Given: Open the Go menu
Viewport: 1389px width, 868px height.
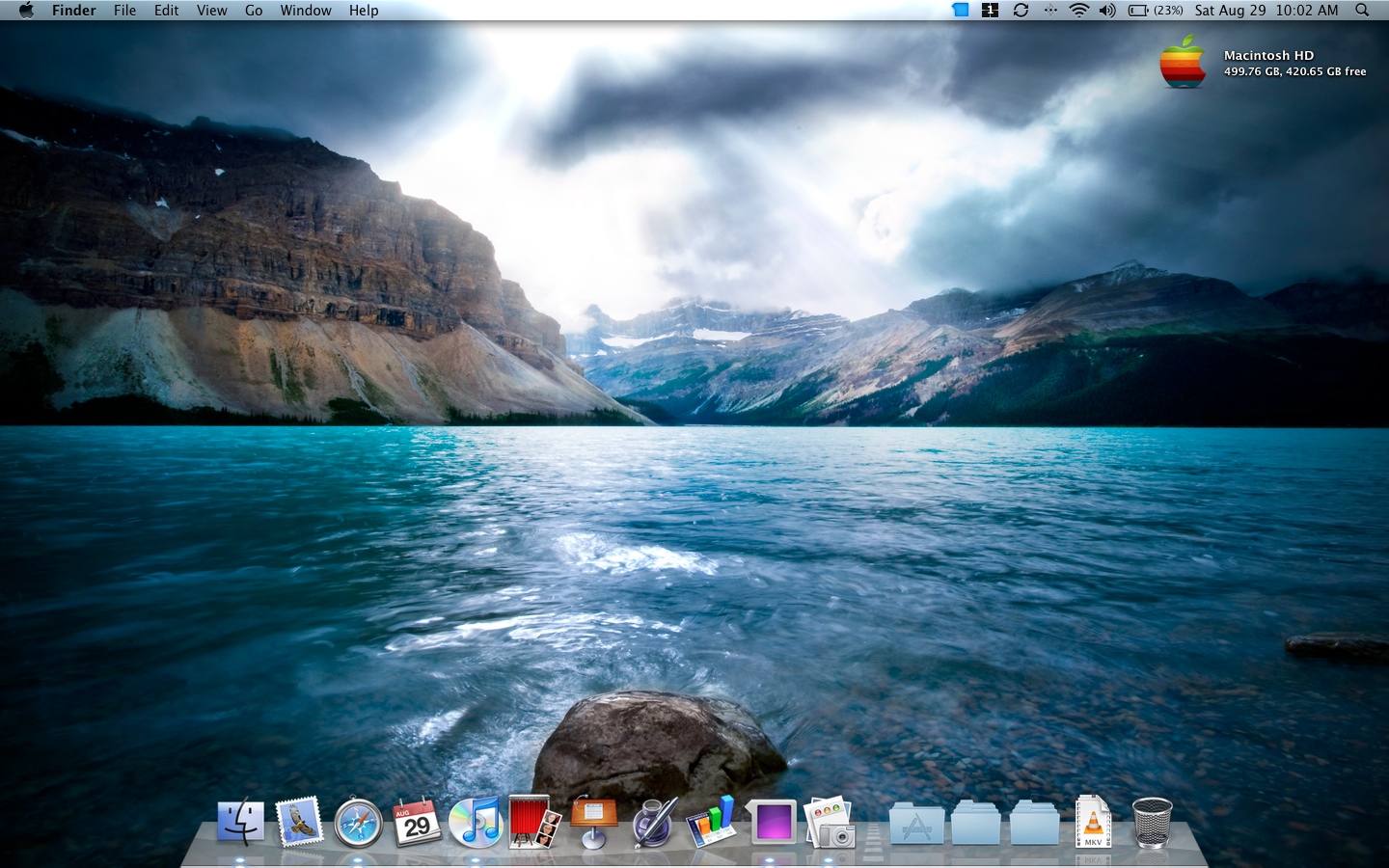Looking at the screenshot, I should (254, 11).
